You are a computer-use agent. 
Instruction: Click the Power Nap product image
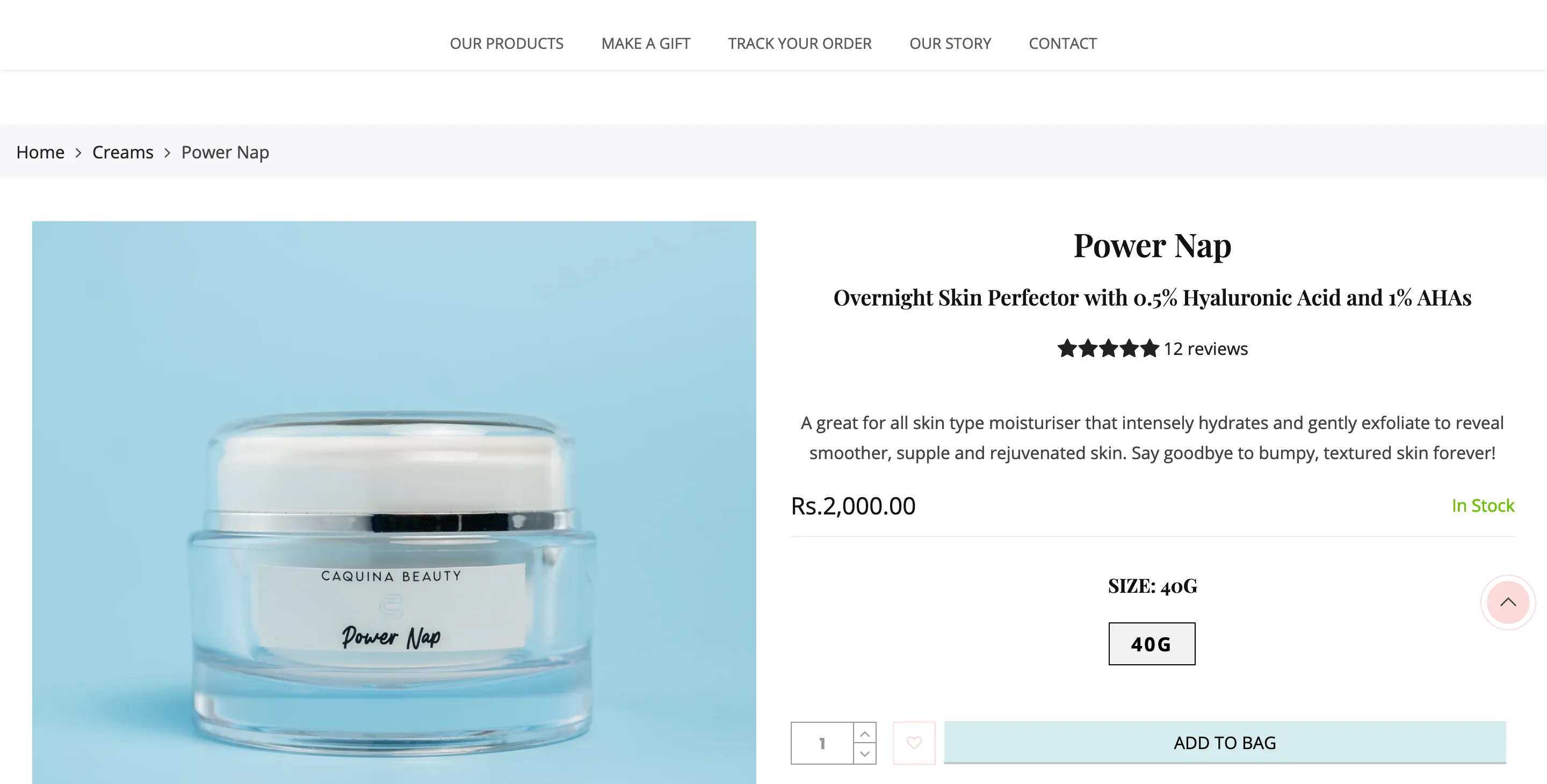[394, 503]
